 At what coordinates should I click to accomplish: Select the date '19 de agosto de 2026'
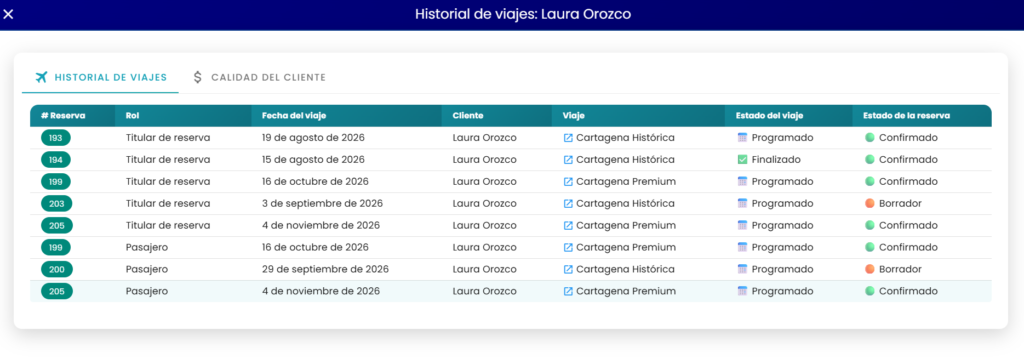[x=313, y=138]
